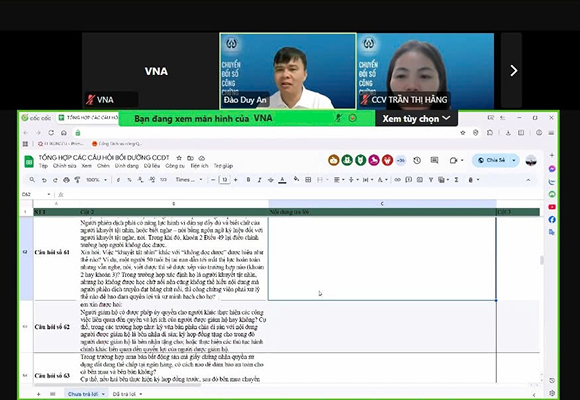
Task: Show next participants with the right arrow
Action: pyautogui.click(x=513, y=71)
